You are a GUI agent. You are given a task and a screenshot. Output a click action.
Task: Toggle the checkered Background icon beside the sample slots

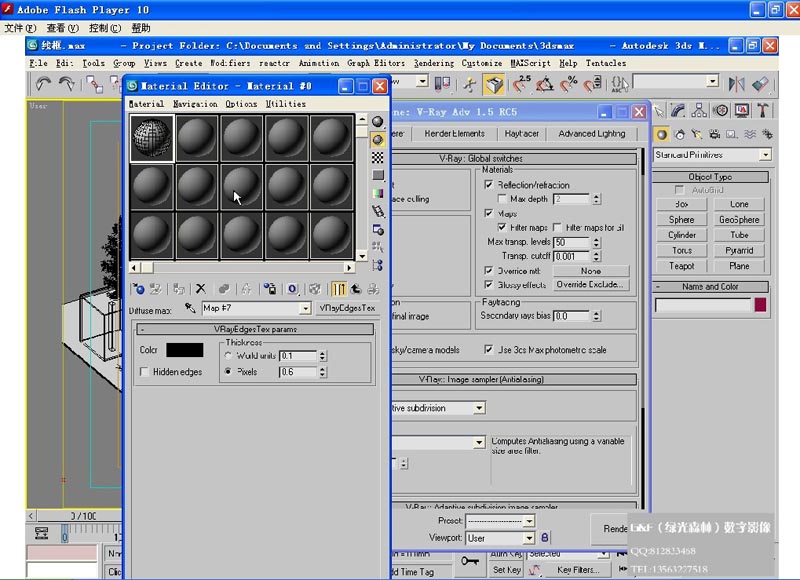pos(378,157)
